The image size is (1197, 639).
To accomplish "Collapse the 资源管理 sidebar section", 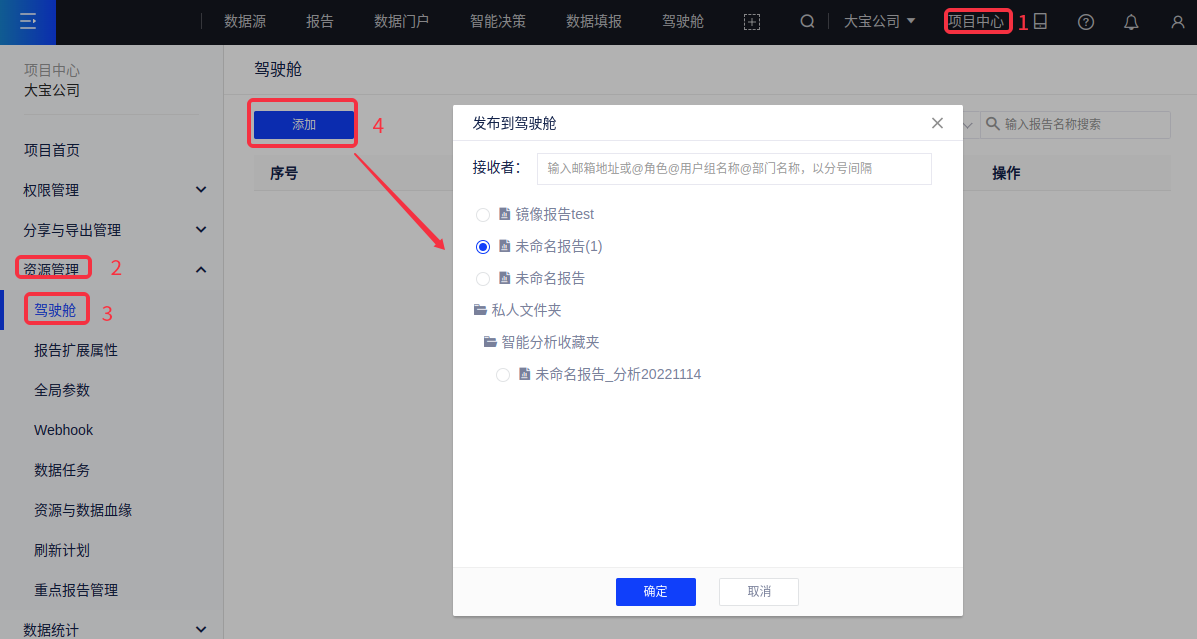I will [x=201, y=269].
